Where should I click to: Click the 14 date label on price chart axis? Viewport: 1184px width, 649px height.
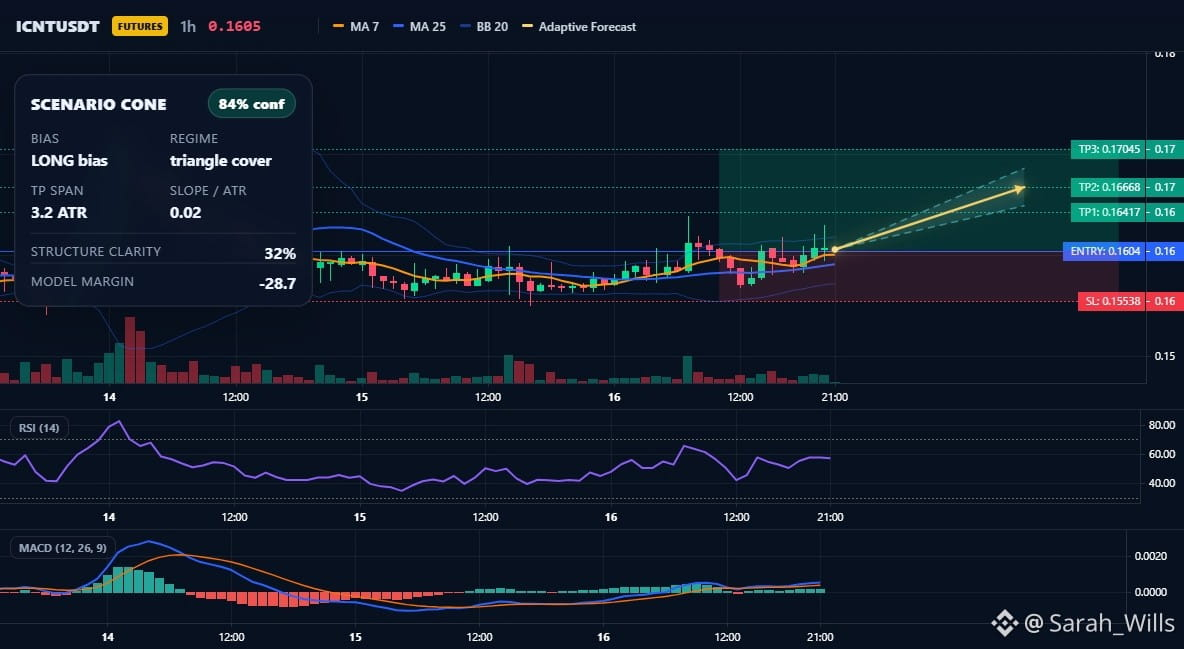click(109, 397)
